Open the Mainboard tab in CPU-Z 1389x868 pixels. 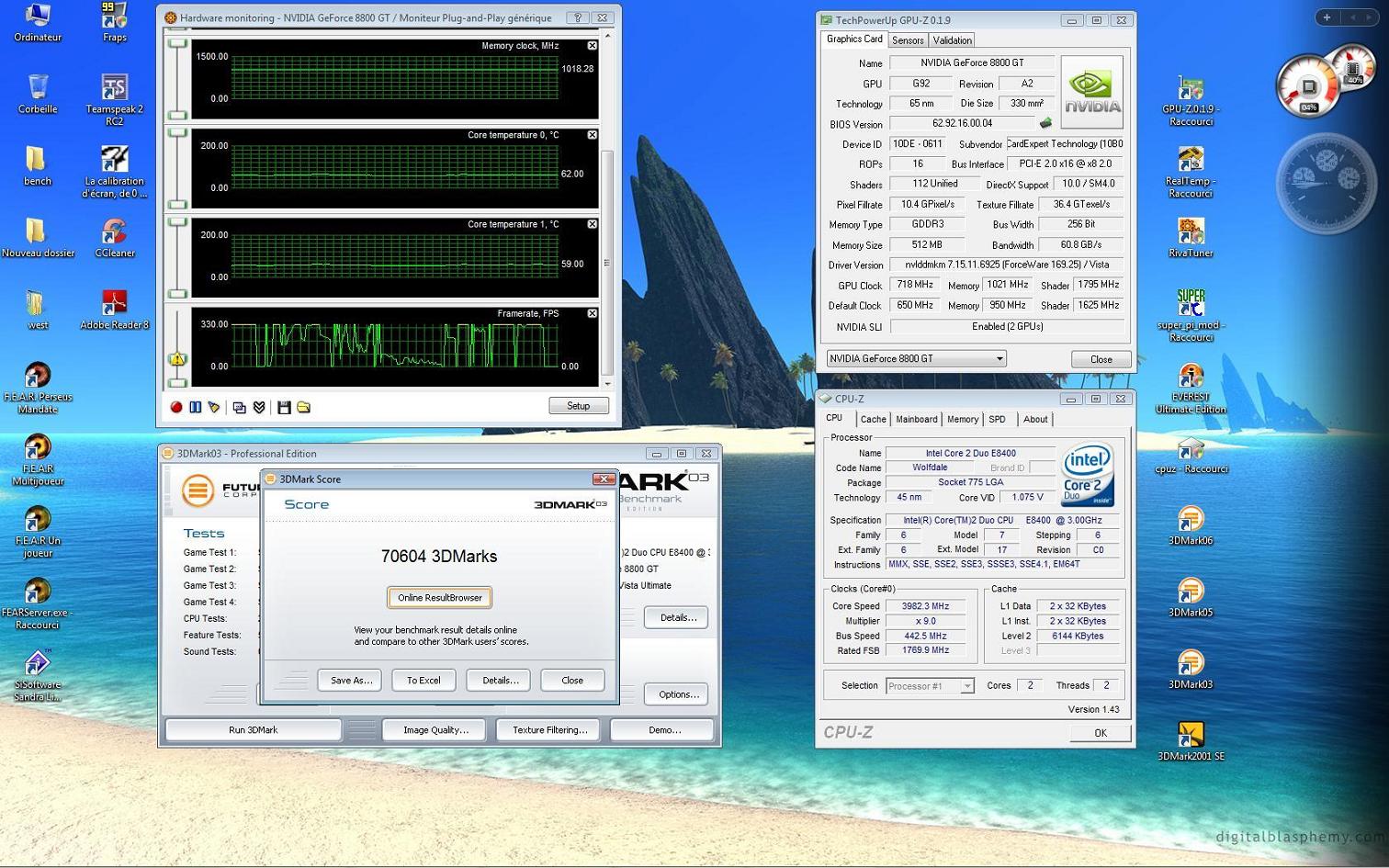click(916, 419)
